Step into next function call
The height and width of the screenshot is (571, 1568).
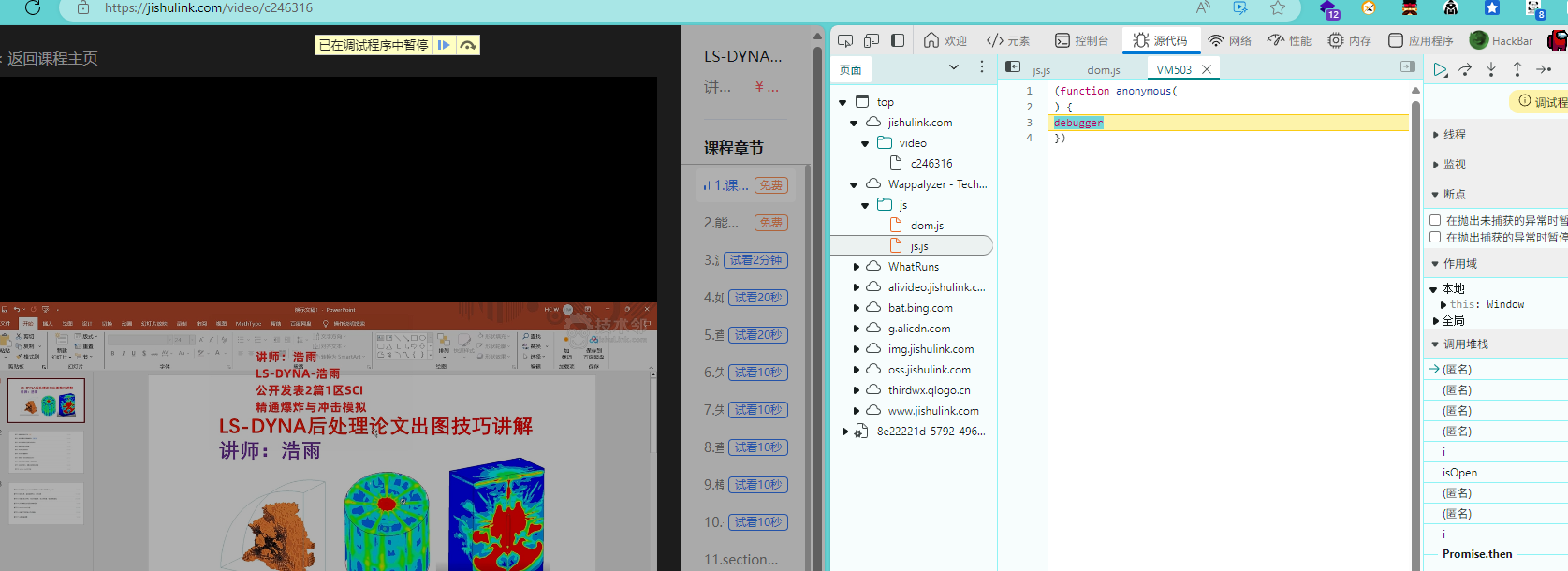1491,69
